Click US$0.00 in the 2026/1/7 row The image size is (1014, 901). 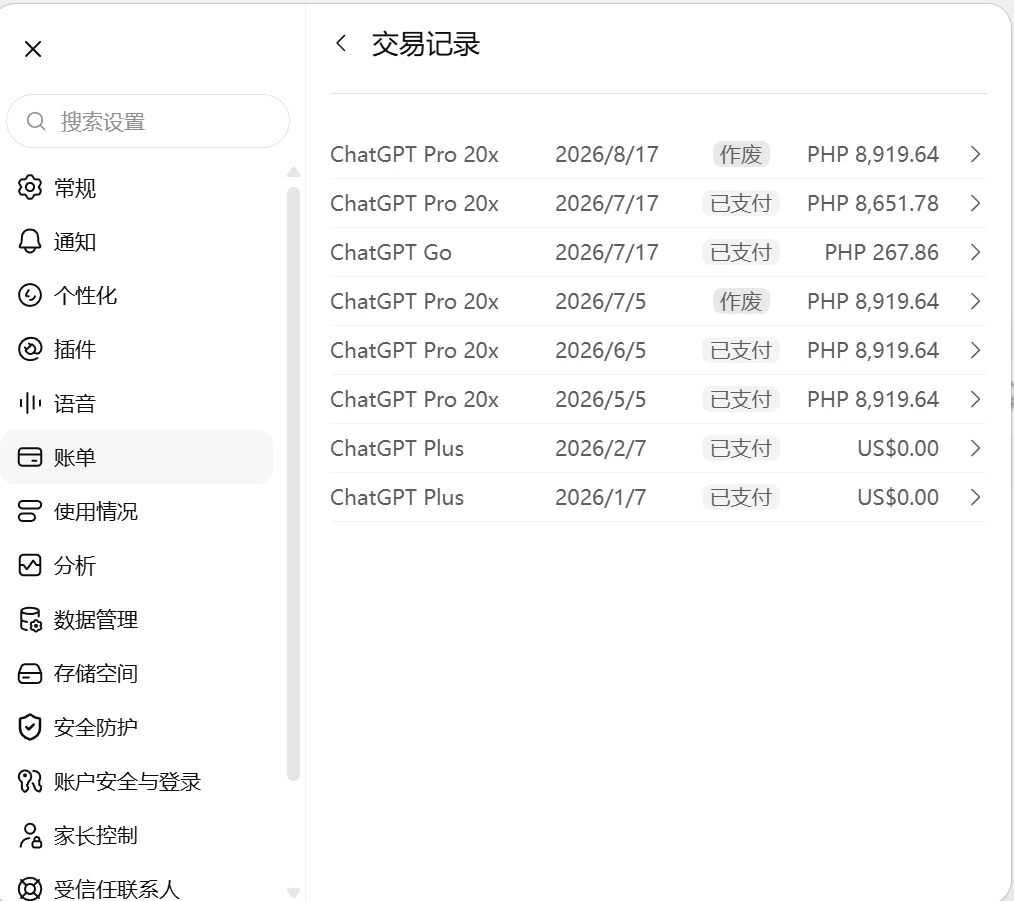tap(898, 497)
